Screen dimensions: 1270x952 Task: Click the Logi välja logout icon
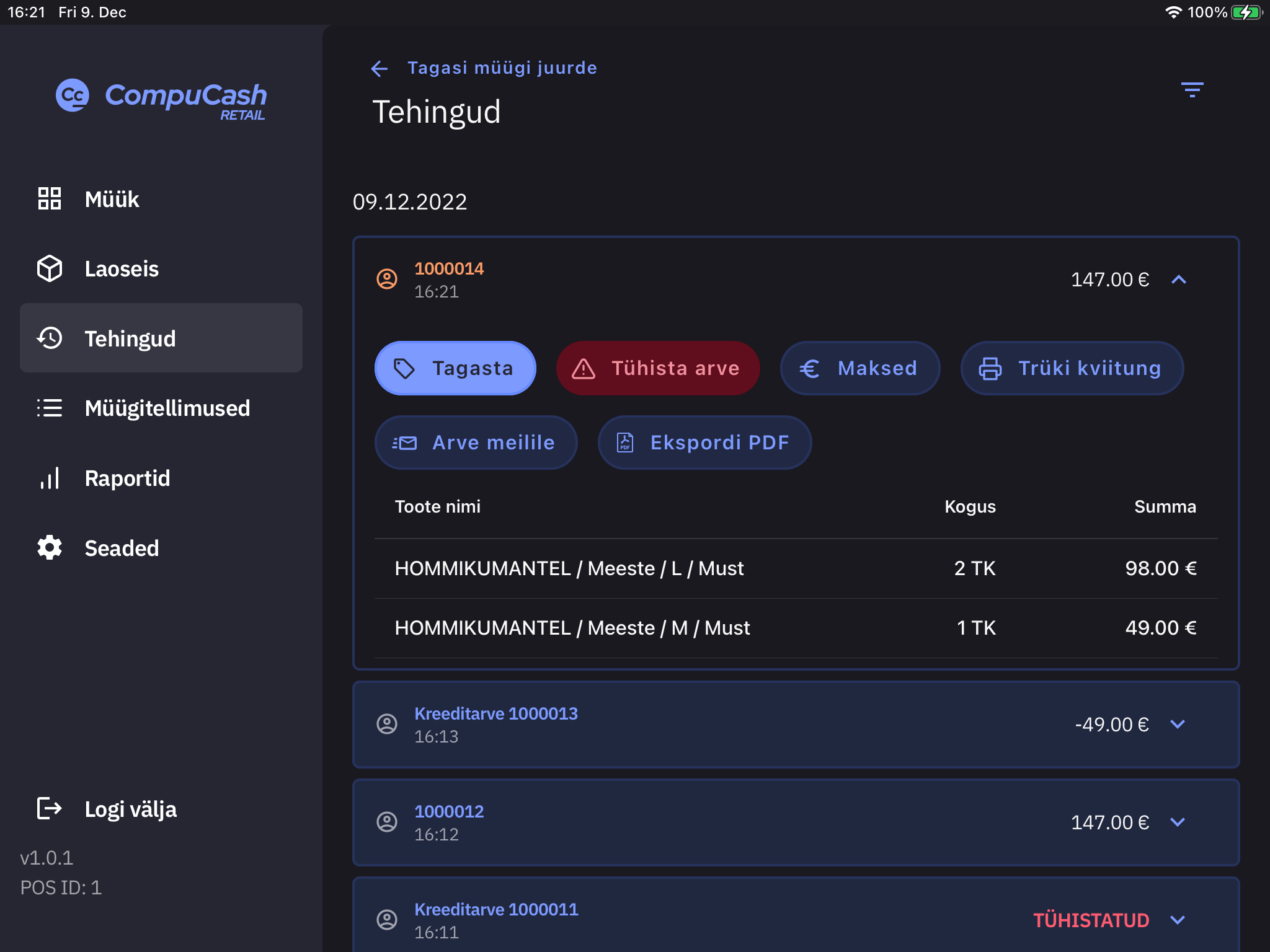point(50,809)
